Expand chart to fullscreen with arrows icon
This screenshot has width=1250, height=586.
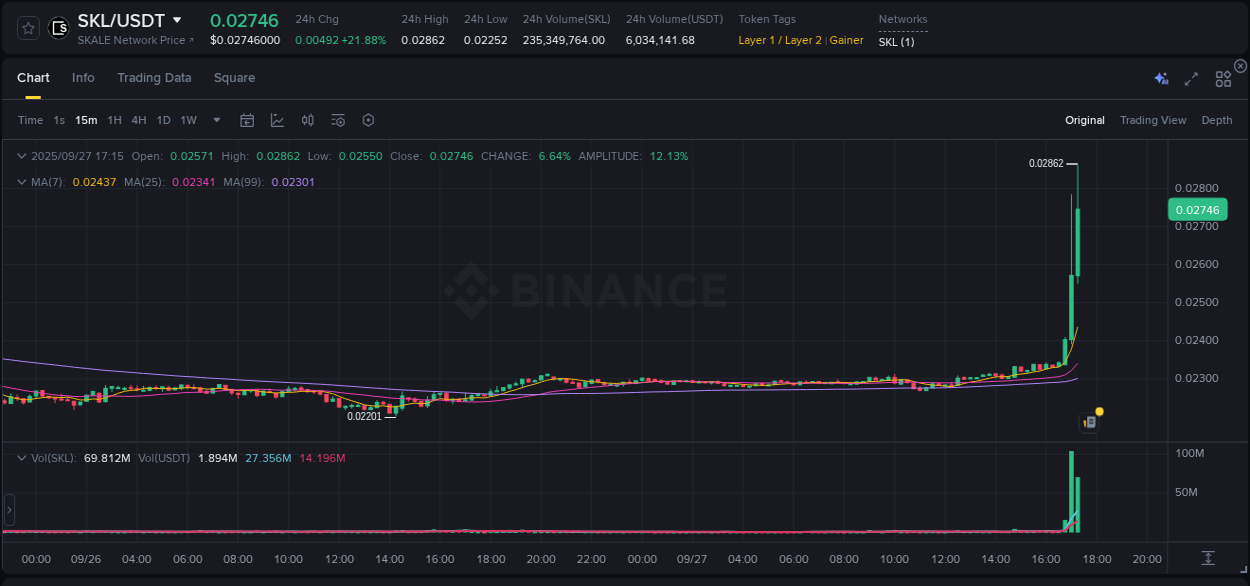click(1191, 77)
